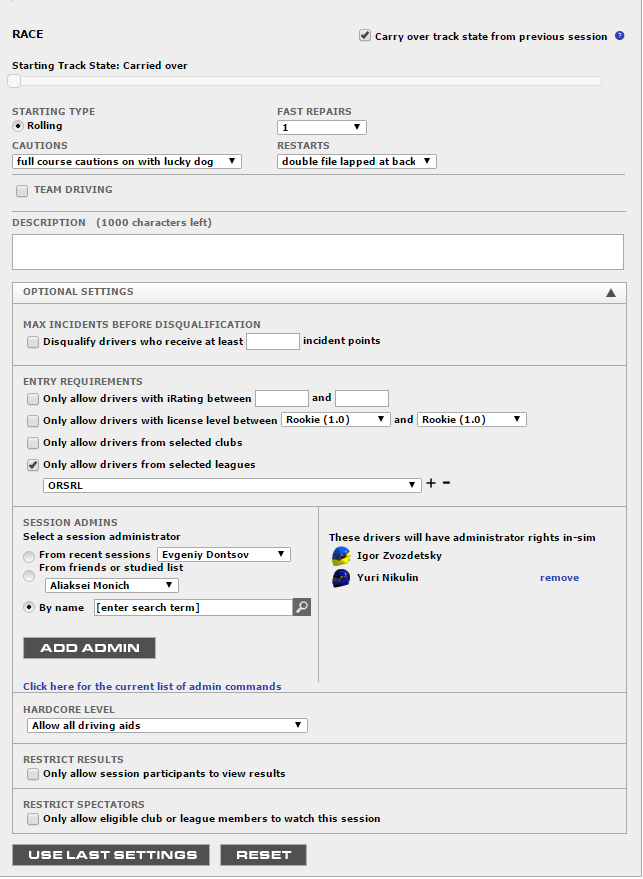Enable the Team Driving checkbox
Screen dimensions: 643x879
click(22, 190)
